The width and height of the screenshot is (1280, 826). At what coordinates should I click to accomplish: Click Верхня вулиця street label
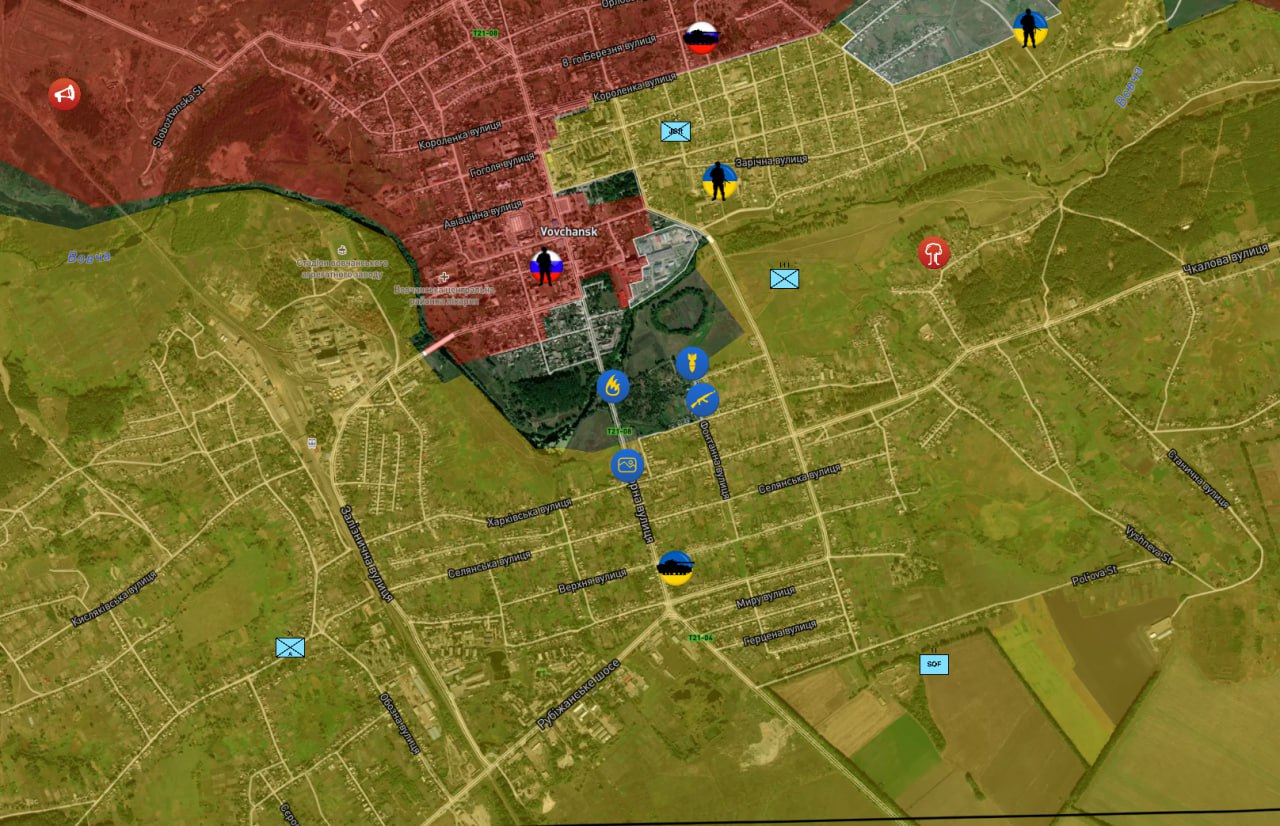(x=592, y=580)
